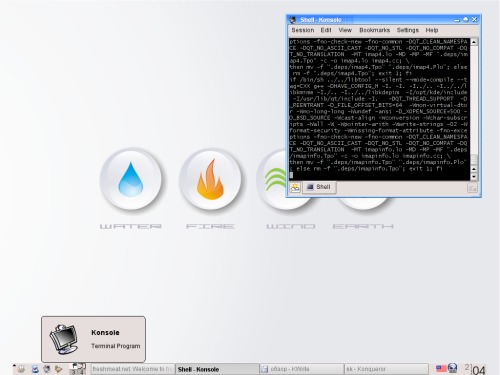Click the lower up arrow of Konsole scrollbar
This screenshot has height=375, width=500.
pos(474,169)
